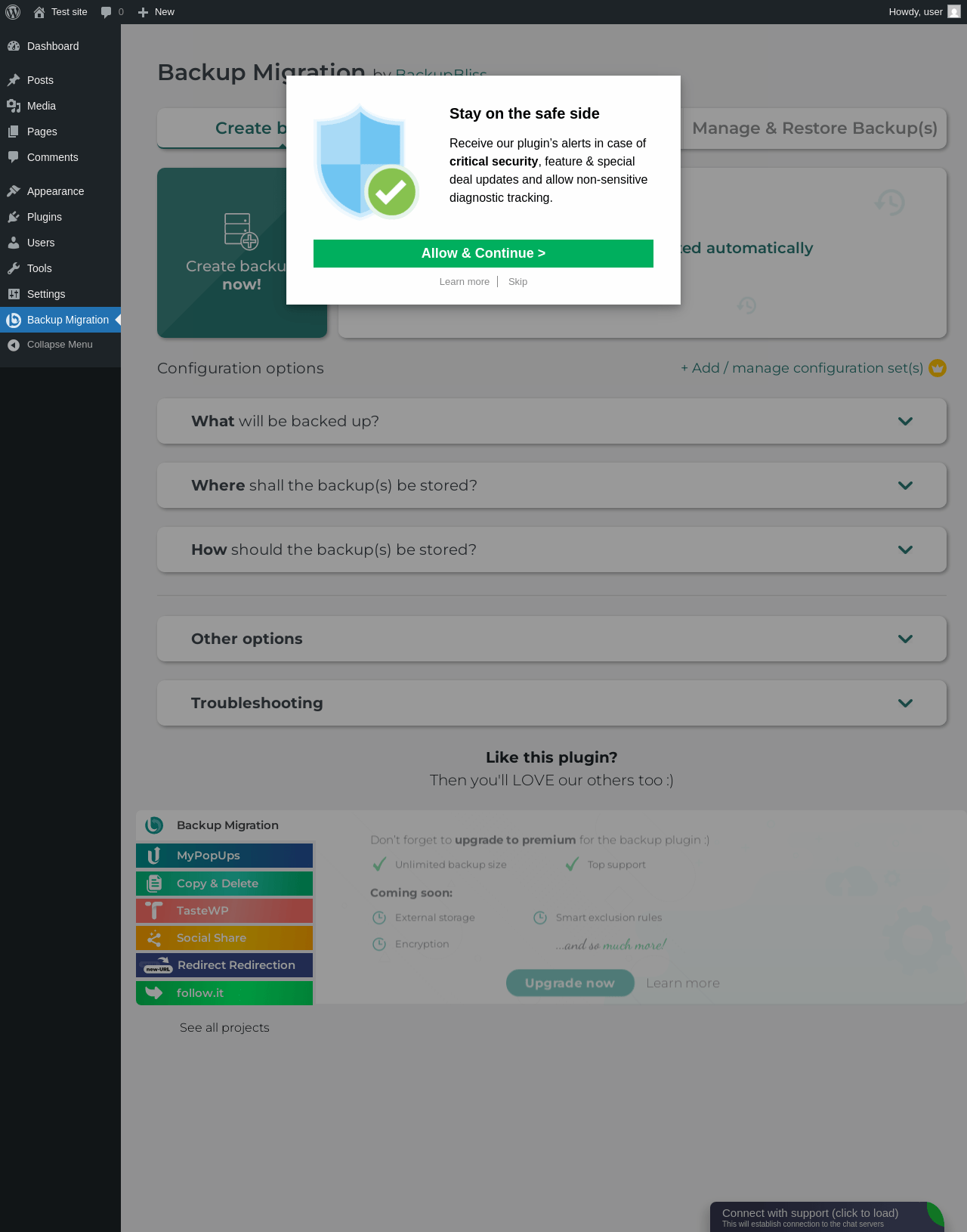Switch to Manage & Restore Backup(s) tab
Screen dimensions: 967x1232
(814, 128)
